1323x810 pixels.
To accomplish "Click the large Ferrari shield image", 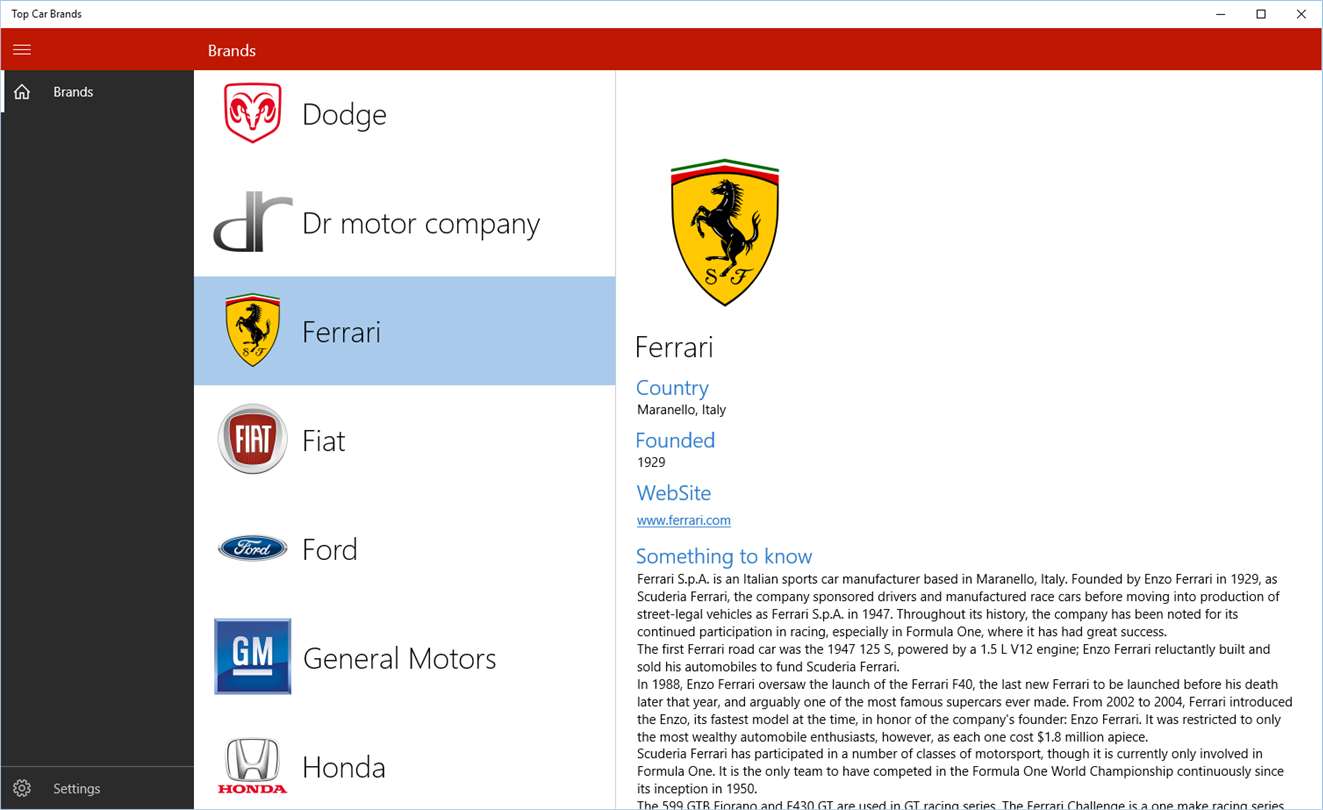I will [725, 233].
